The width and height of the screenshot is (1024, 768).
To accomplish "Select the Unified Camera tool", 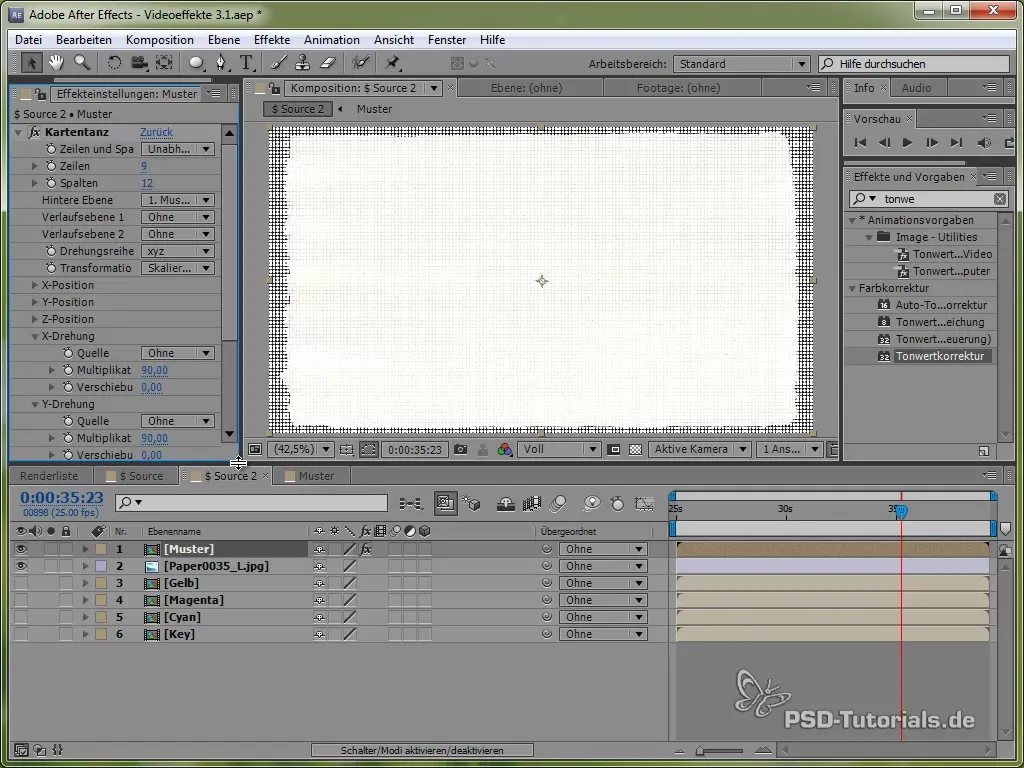I will pos(139,63).
